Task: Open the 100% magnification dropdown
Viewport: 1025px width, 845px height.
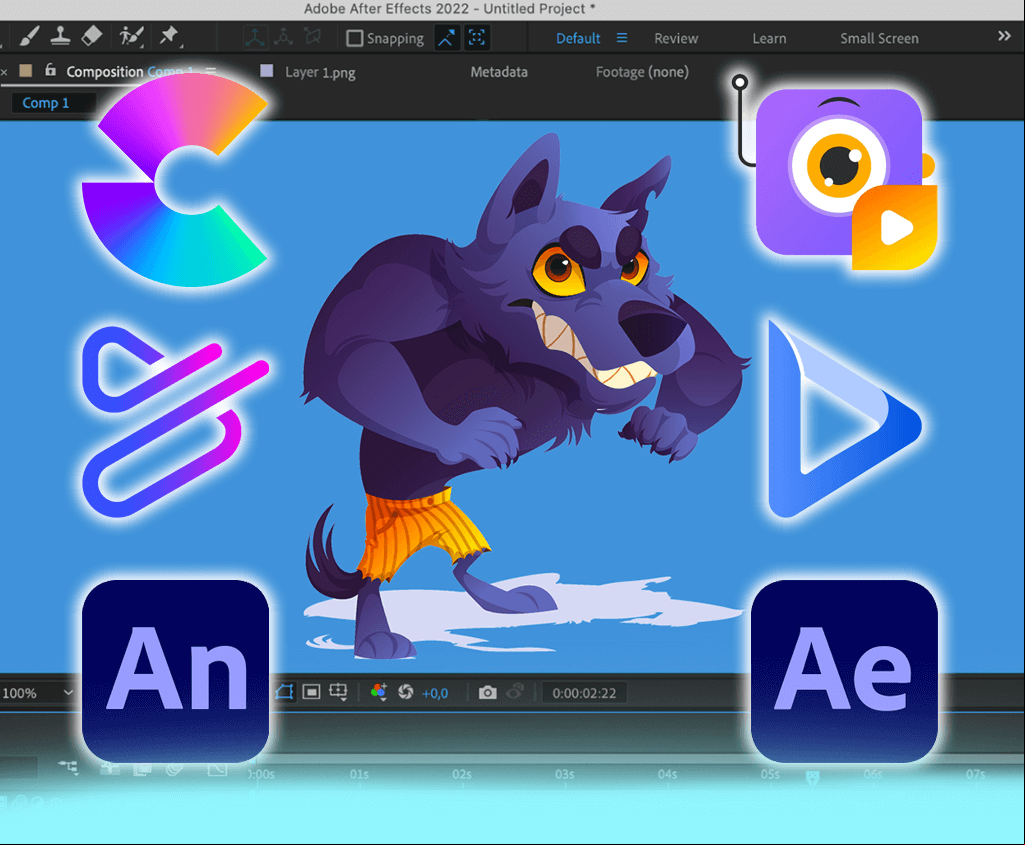Action: tap(37, 693)
